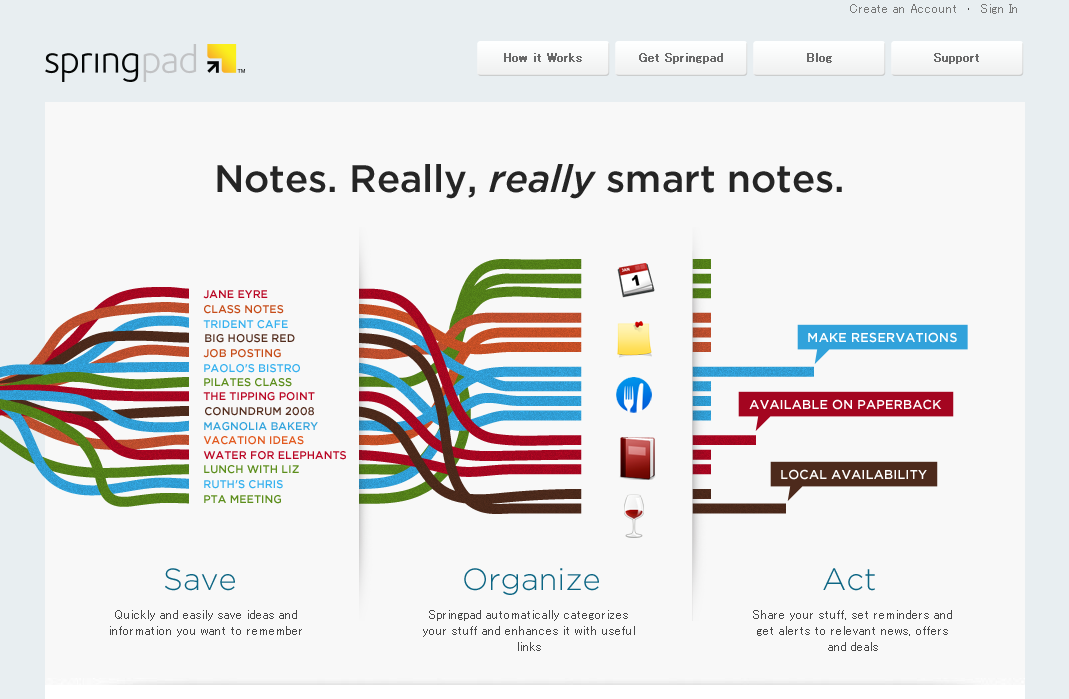Click the Sign In link
The image size is (1069, 699).
coord(999,9)
